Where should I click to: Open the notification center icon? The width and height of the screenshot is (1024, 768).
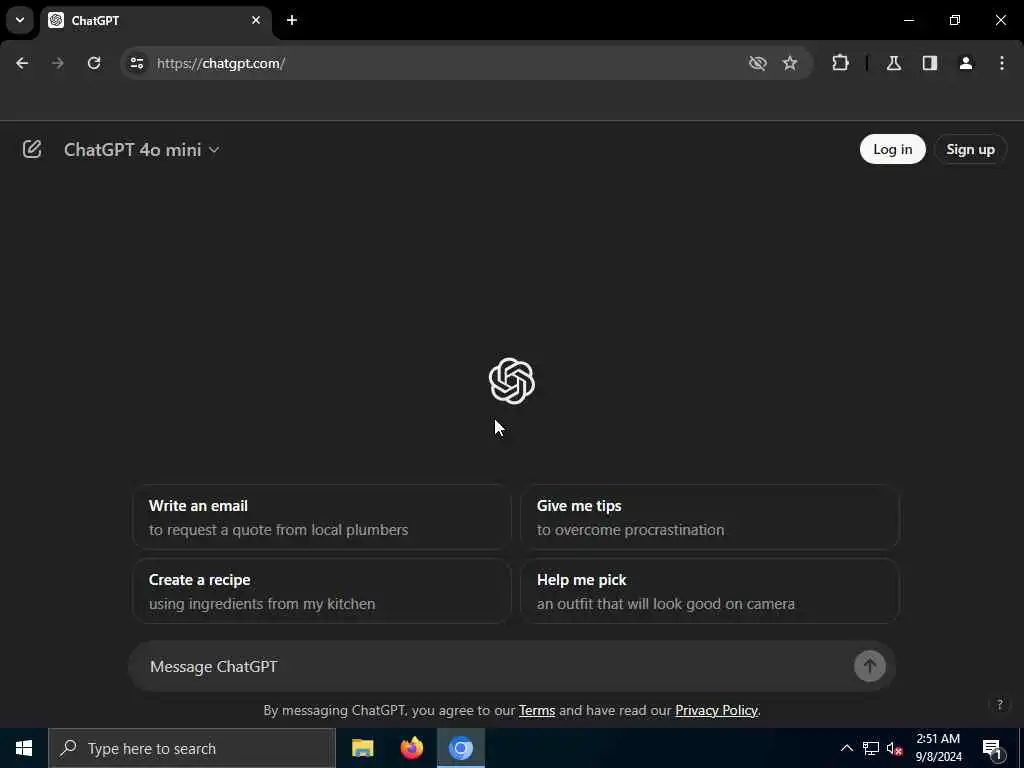[992, 748]
